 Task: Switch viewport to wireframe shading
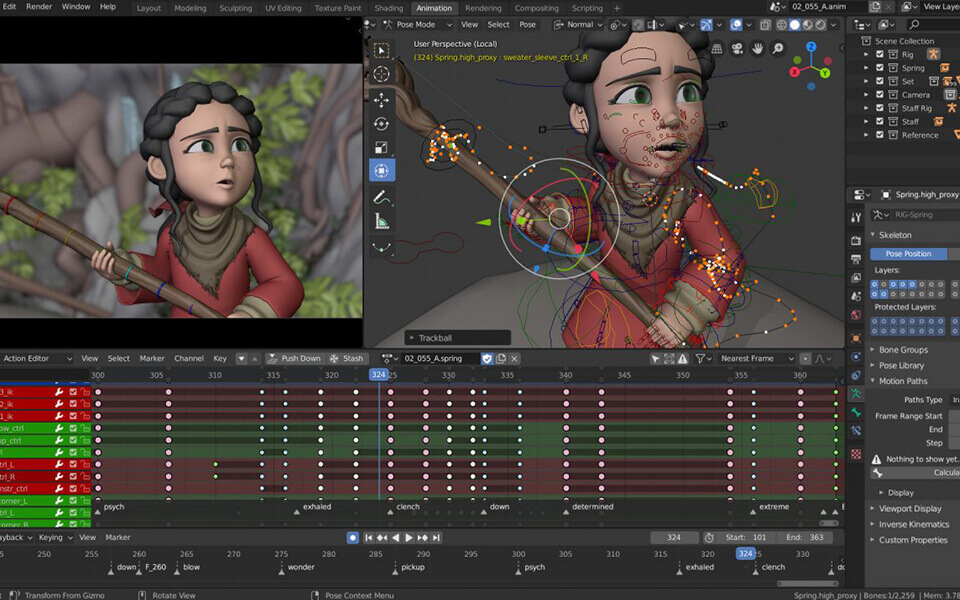pyautogui.click(x=782, y=25)
